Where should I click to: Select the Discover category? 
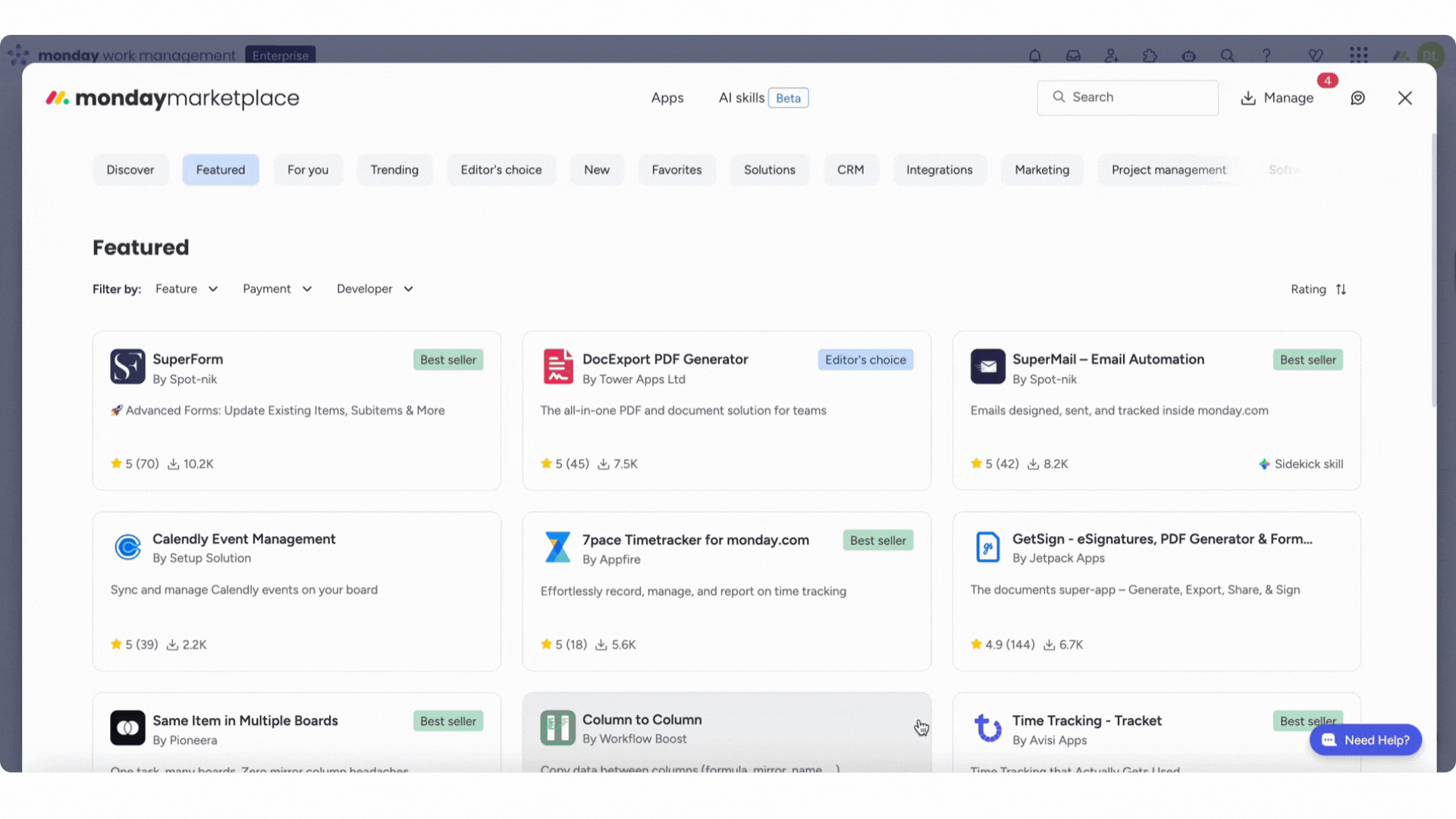tap(130, 170)
